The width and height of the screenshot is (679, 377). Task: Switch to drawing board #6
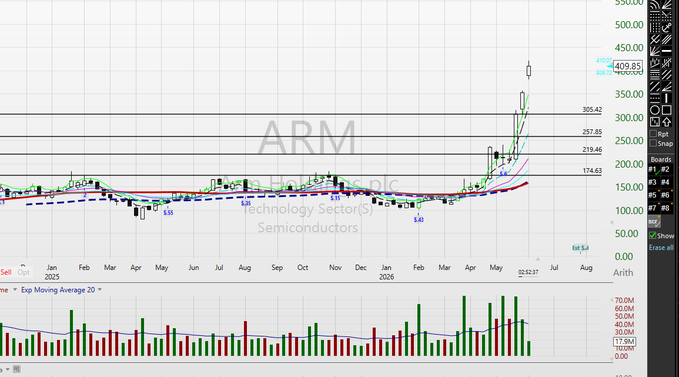666,195
